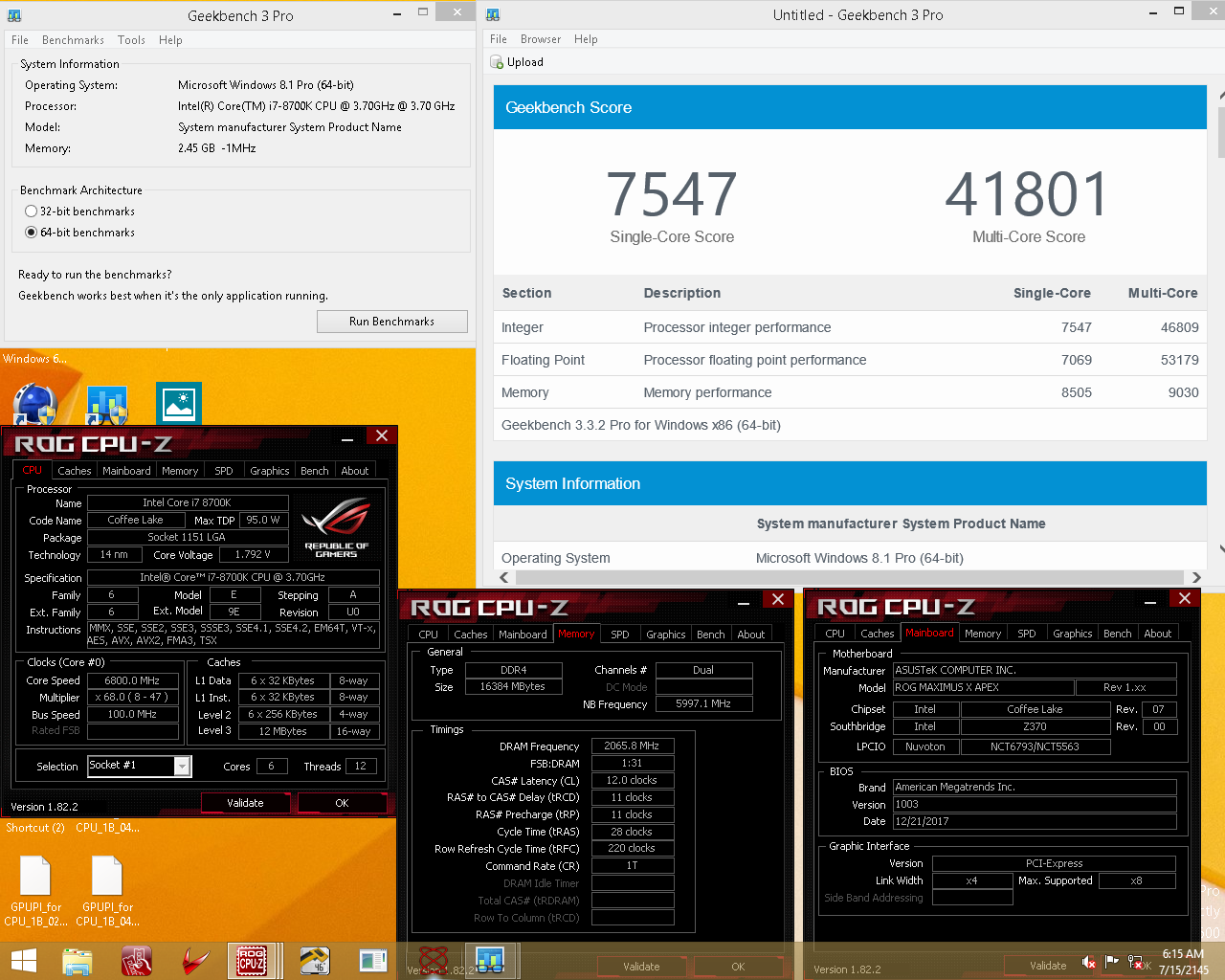Click the Model field ROG MAXIMUS X APEX

click(983, 687)
